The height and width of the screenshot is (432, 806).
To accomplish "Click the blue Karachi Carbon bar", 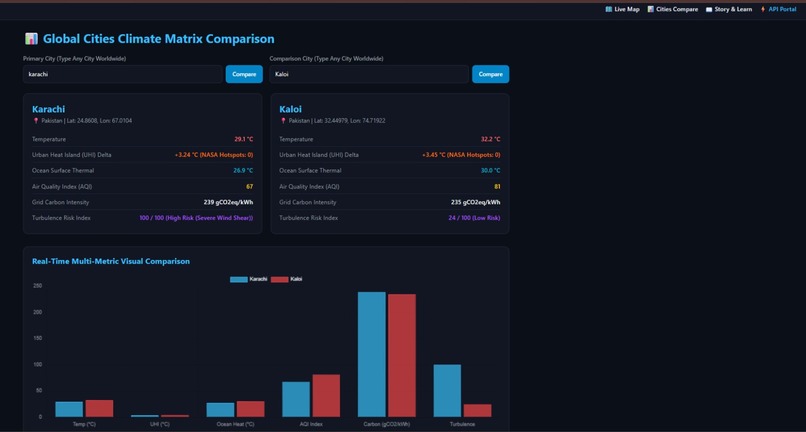I will tap(372, 354).
